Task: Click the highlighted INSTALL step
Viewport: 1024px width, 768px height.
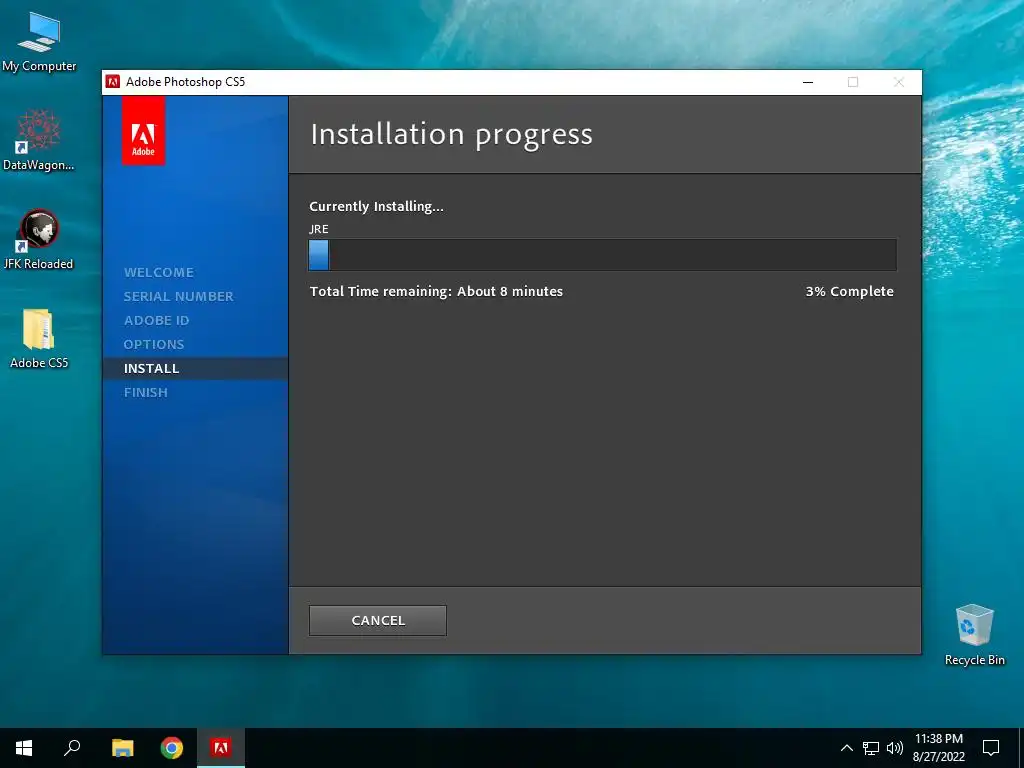Action: tap(195, 368)
